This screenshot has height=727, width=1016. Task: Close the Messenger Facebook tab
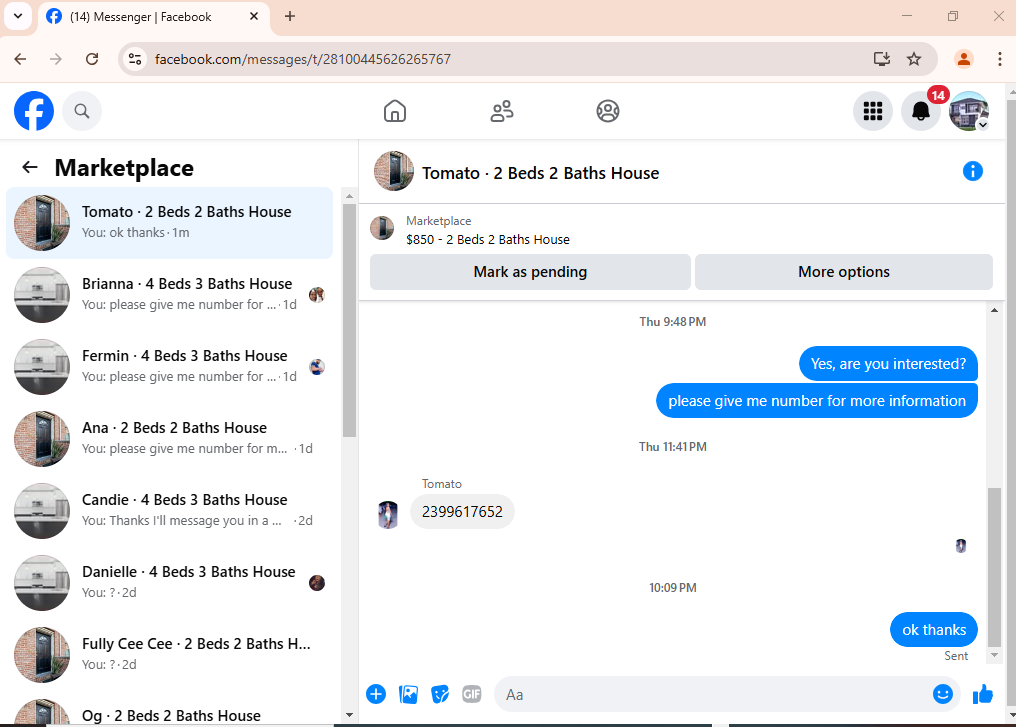254,16
